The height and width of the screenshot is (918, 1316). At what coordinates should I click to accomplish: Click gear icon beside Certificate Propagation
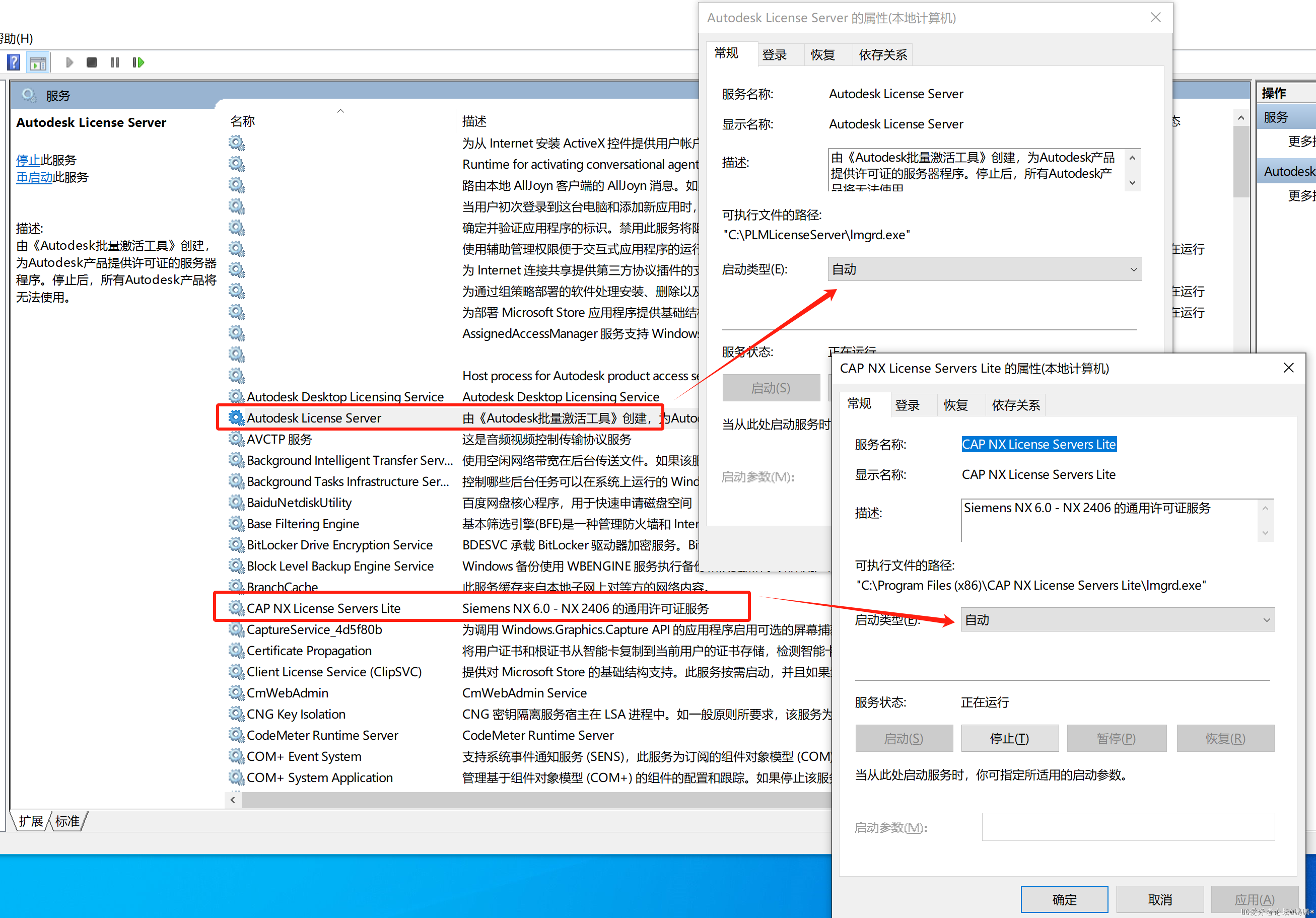click(236, 651)
